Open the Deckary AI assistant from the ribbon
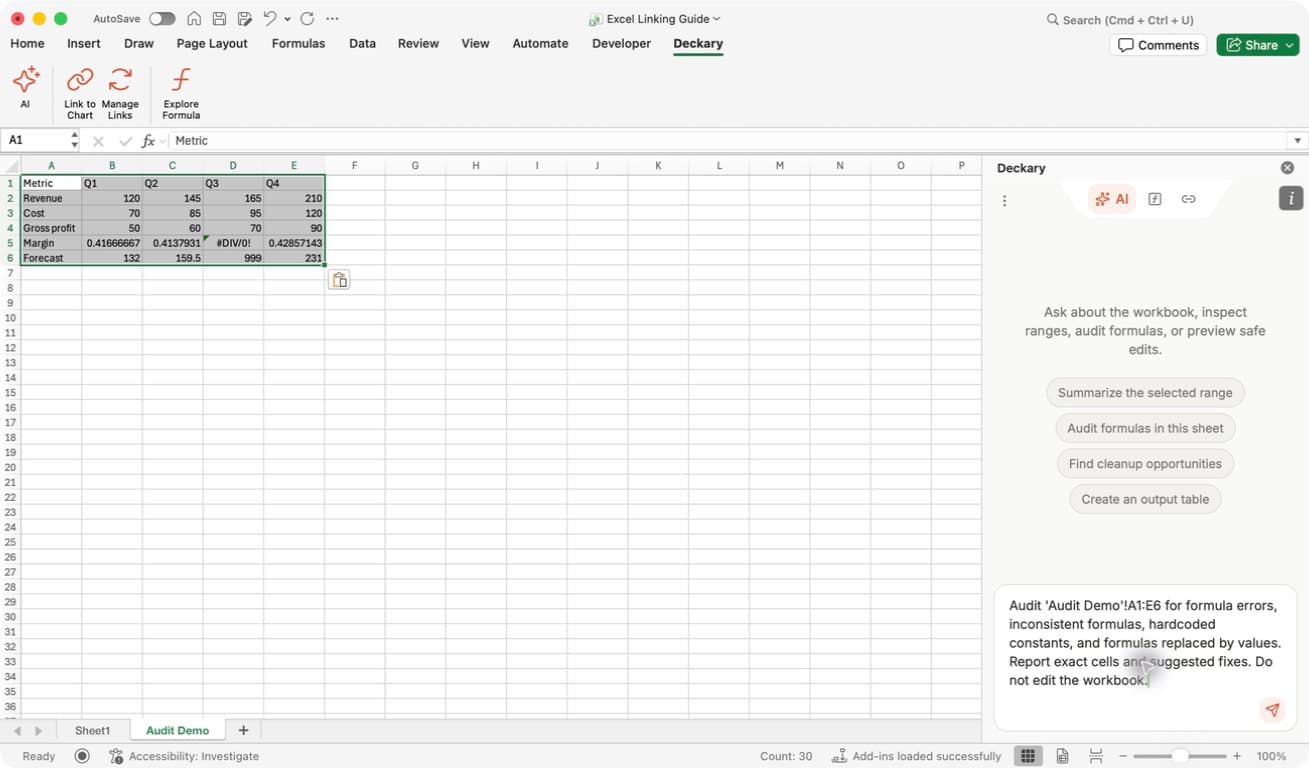The image size is (1309, 768). click(26, 88)
